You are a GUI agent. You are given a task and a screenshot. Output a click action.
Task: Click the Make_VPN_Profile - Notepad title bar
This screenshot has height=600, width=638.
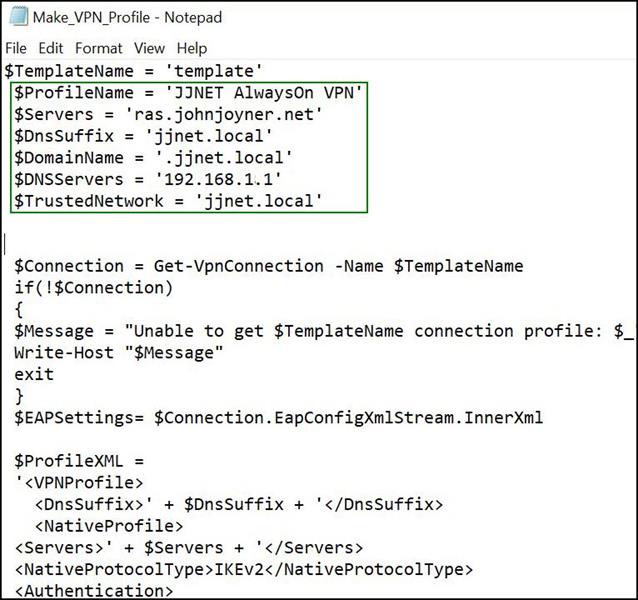coord(320,17)
